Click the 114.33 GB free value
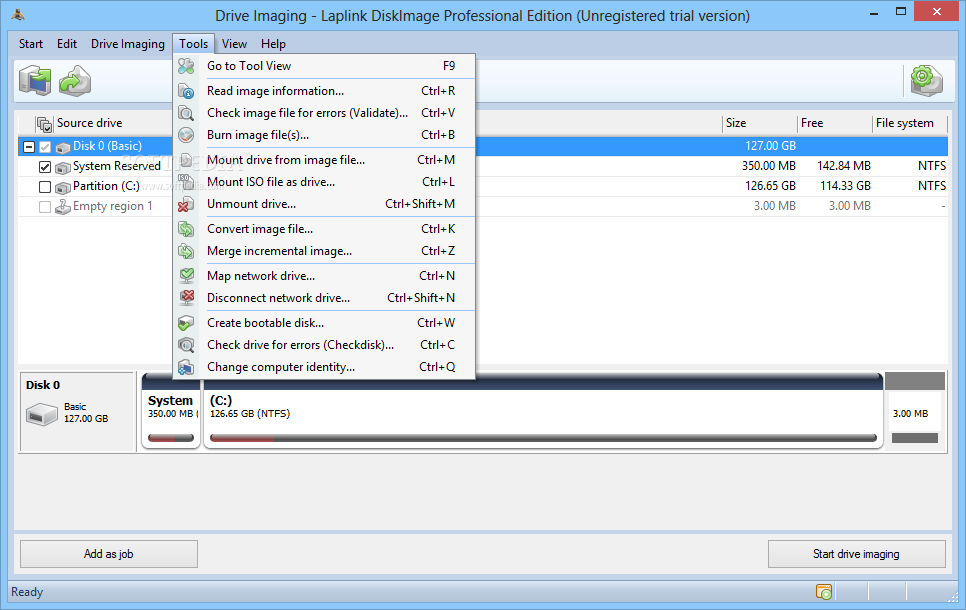Viewport: 966px width, 610px height. click(x=845, y=186)
